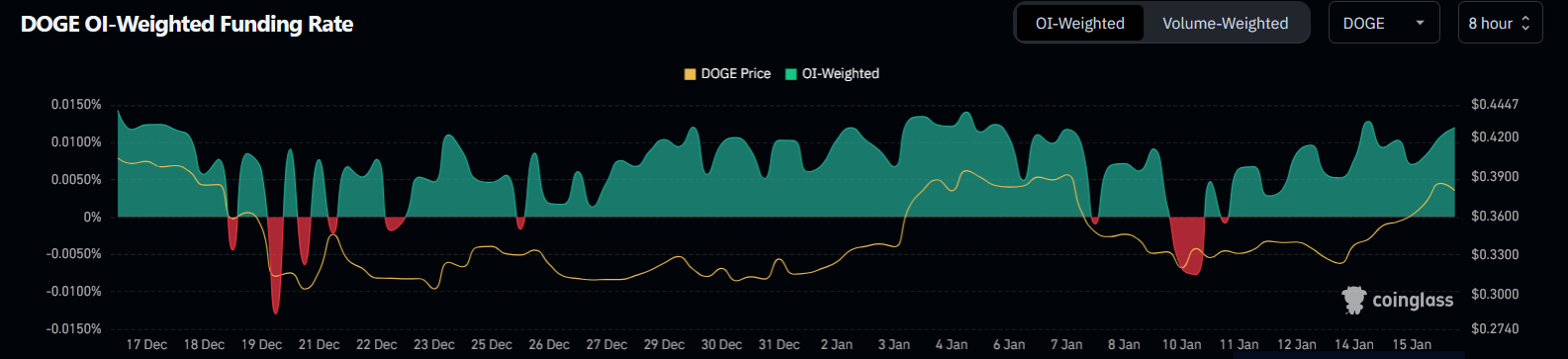
Task: Click the 3 Jan date axis label
Action: (x=893, y=344)
